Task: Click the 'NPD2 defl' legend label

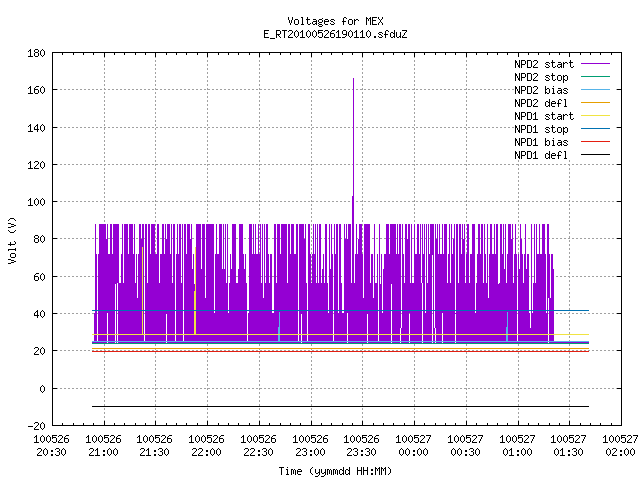Action: pyautogui.click(x=541, y=103)
